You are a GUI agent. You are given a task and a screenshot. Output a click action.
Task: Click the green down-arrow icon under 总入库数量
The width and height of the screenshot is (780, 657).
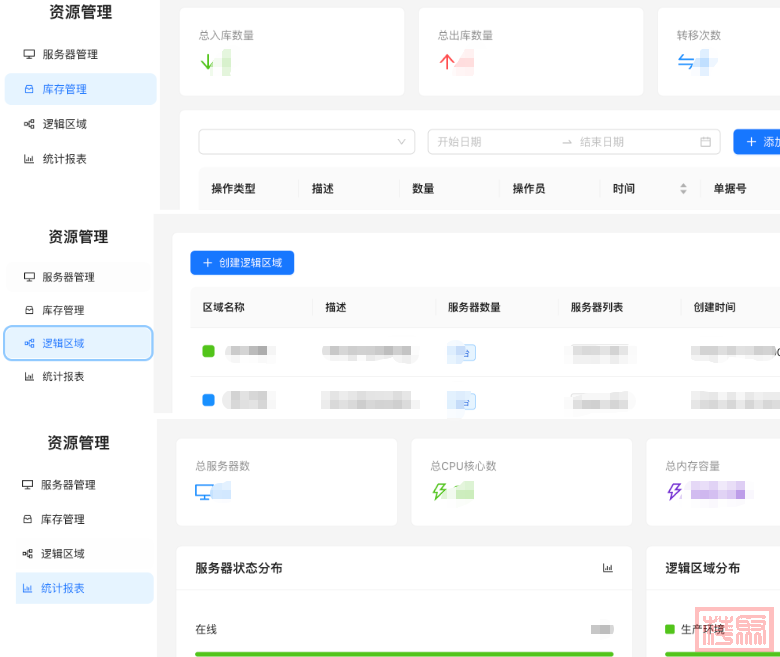207,62
